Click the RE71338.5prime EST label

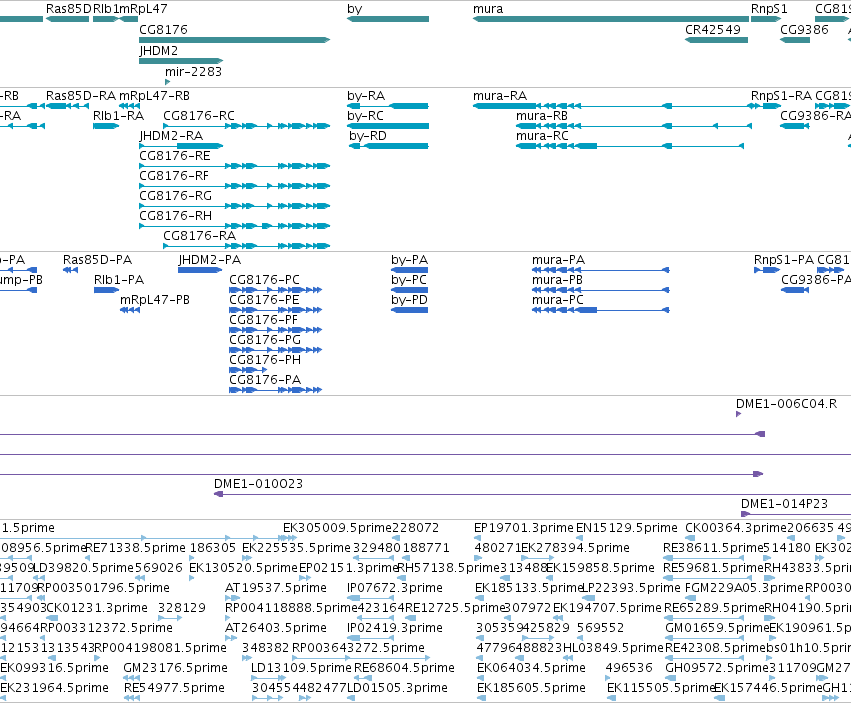(136, 548)
